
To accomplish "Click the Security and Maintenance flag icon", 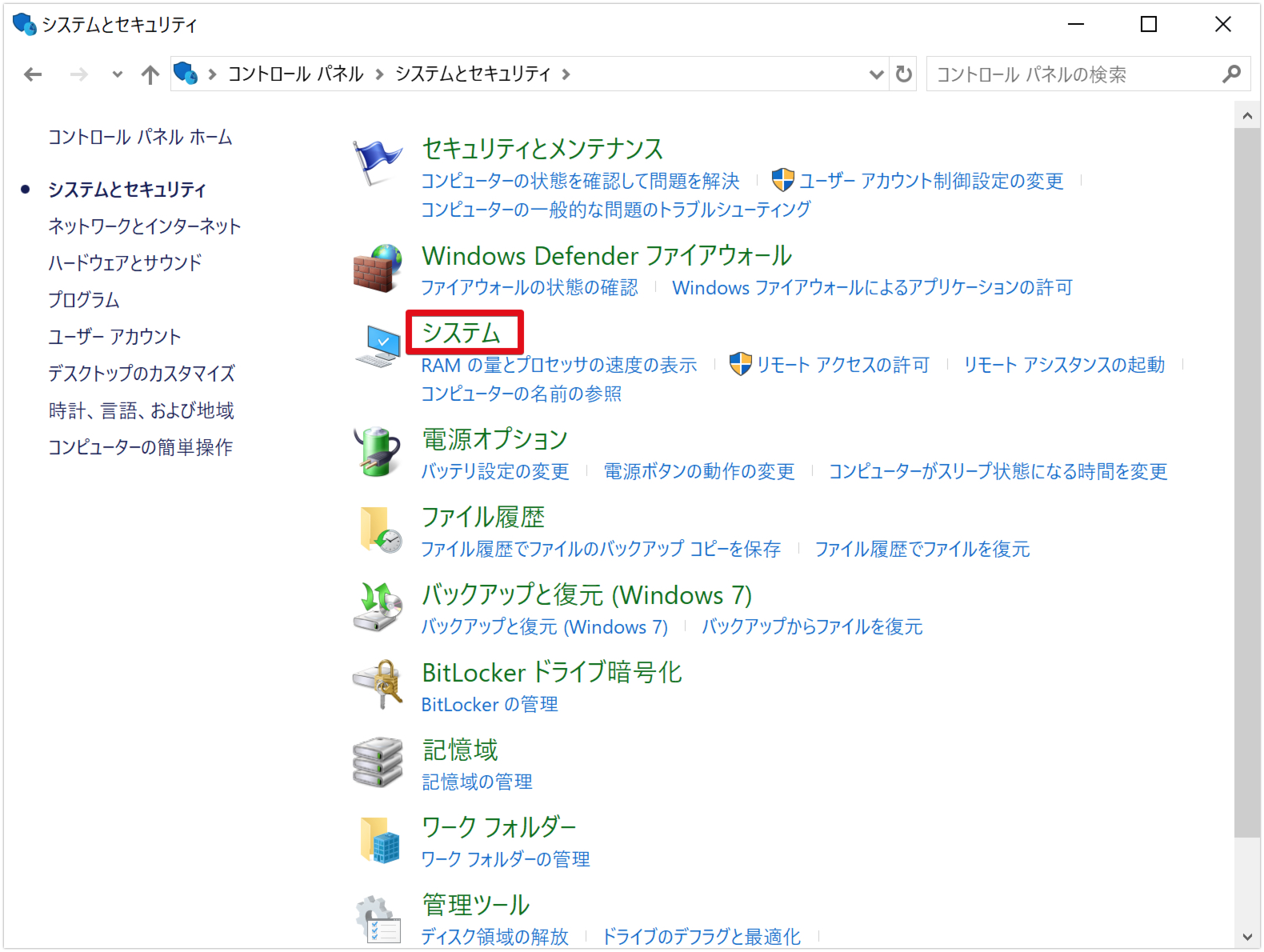I will point(378,162).
